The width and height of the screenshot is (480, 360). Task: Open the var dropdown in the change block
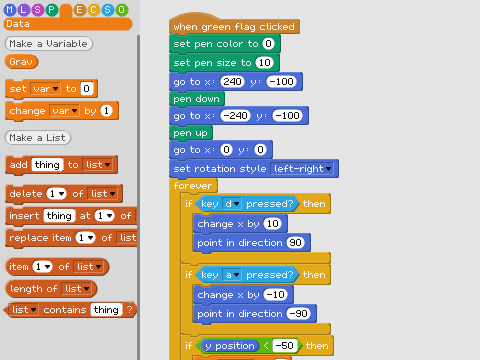65,111
